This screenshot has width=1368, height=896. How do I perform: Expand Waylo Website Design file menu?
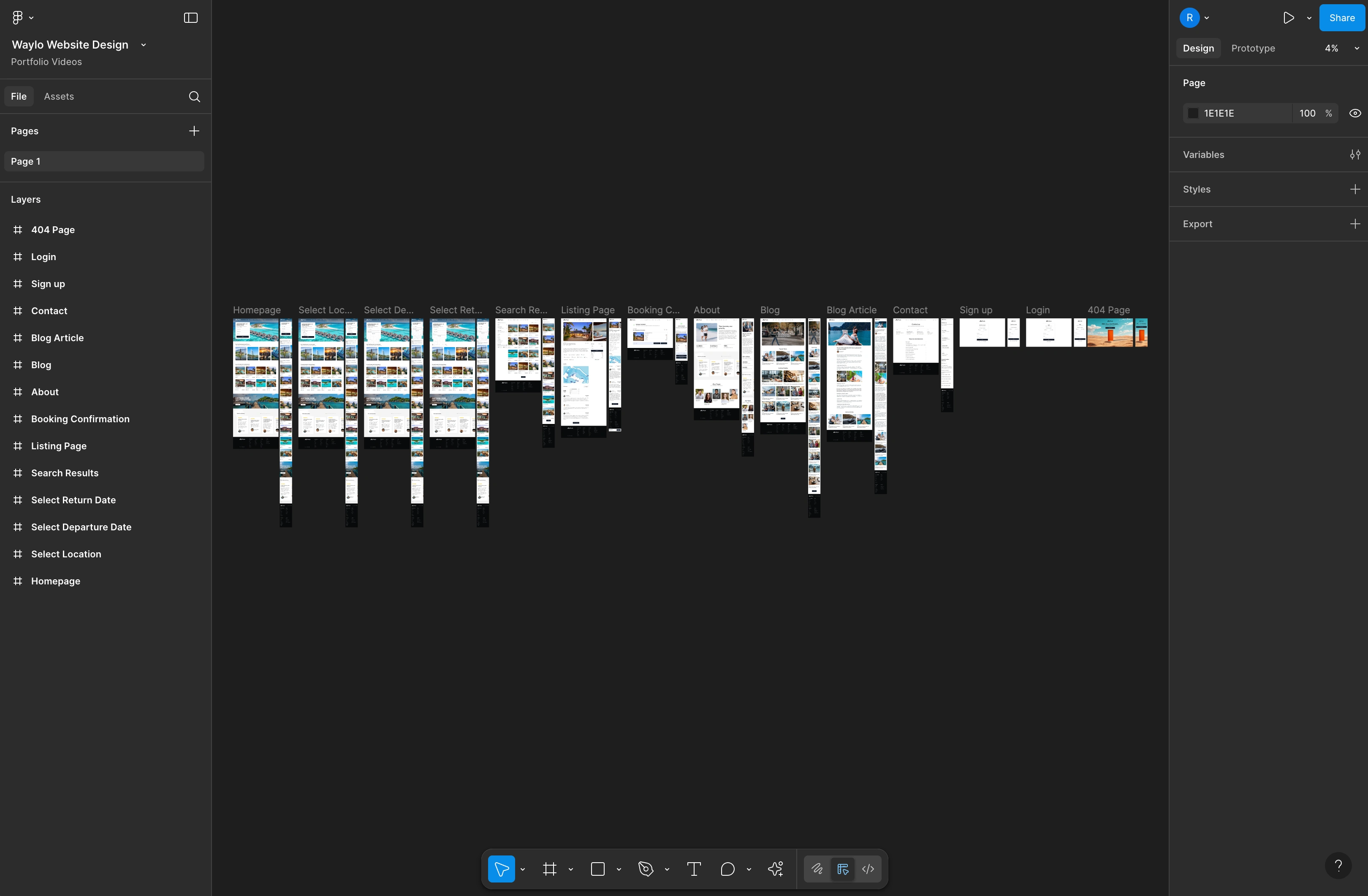point(143,45)
